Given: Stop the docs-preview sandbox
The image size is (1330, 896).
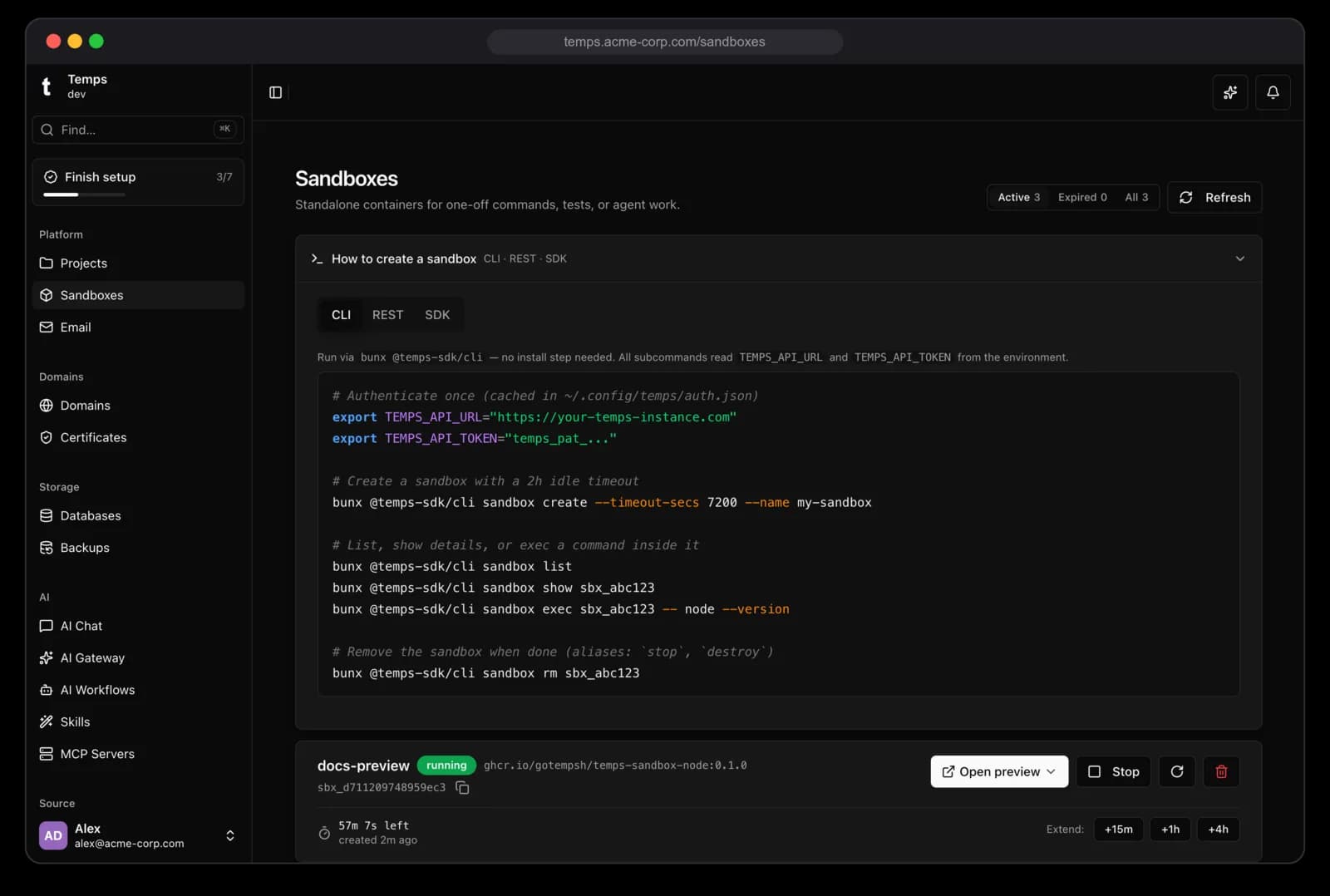Looking at the screenshot, I should [1114, 771].
